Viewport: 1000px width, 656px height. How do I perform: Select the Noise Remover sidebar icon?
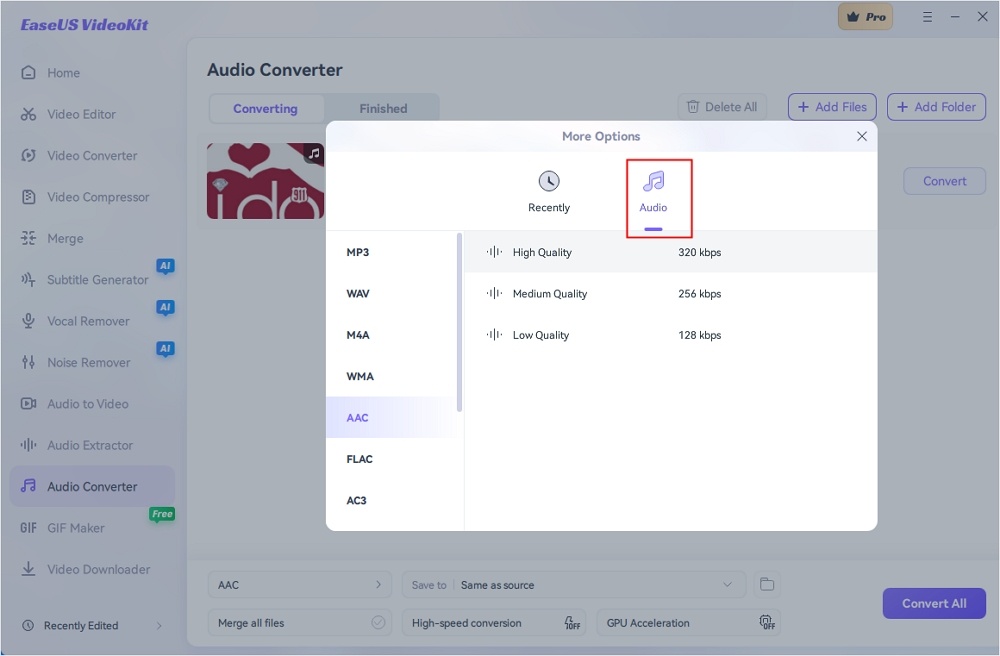tap(28, 362)
